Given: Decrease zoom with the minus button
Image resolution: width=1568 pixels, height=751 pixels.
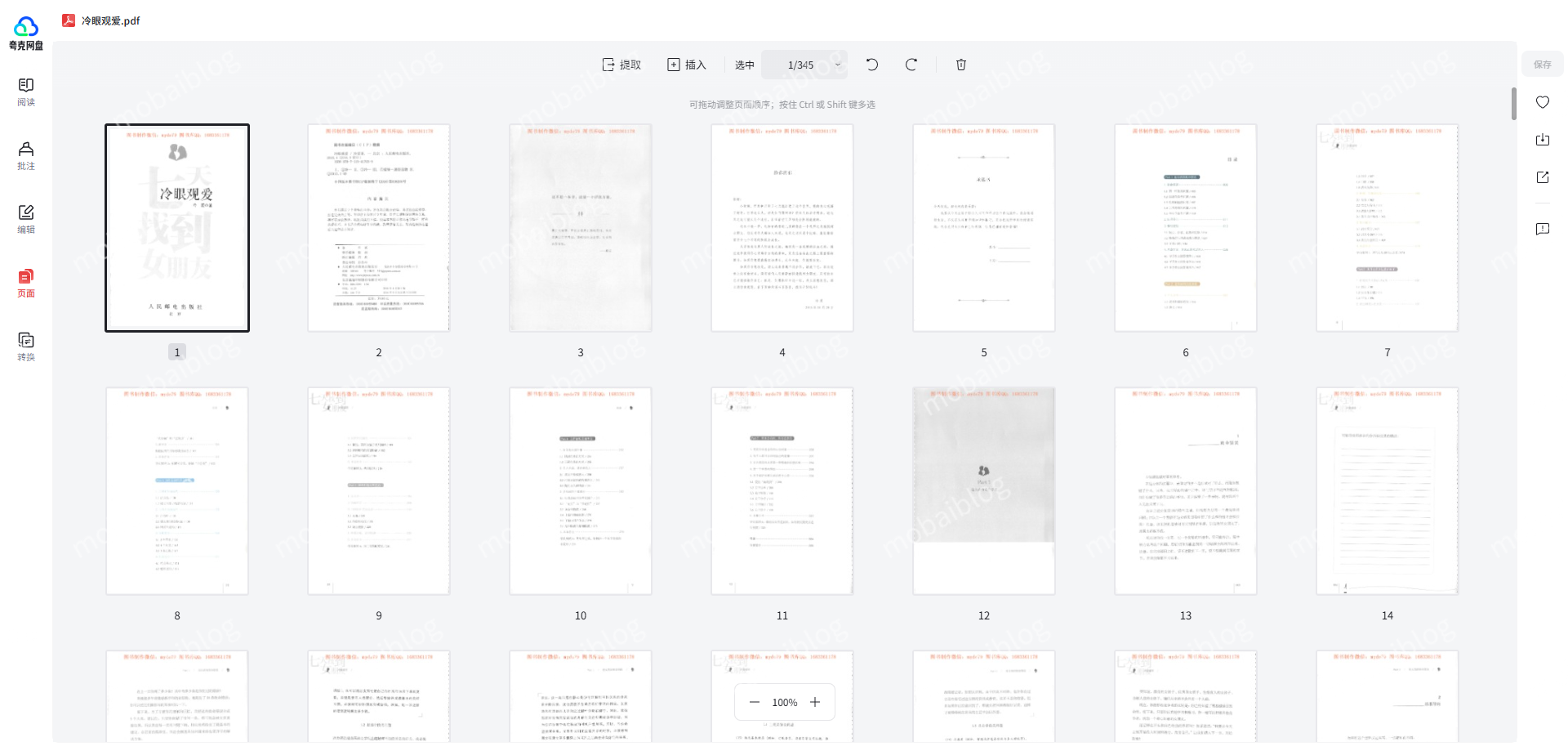Looking at the screenshot, I should pyautogui.click(x=755, y=702).
